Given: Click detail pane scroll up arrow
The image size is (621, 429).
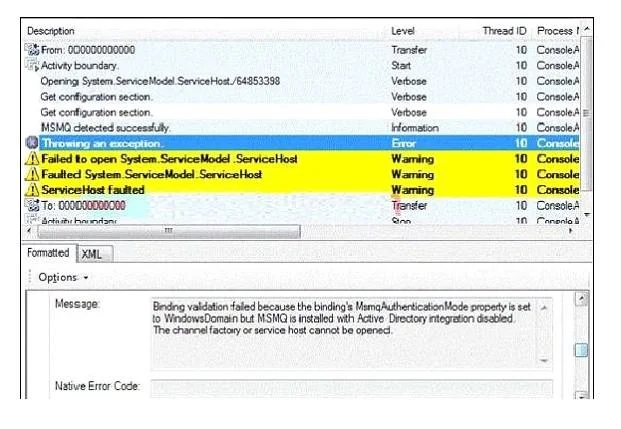Looking at the screenshot, I should (581, 298).
